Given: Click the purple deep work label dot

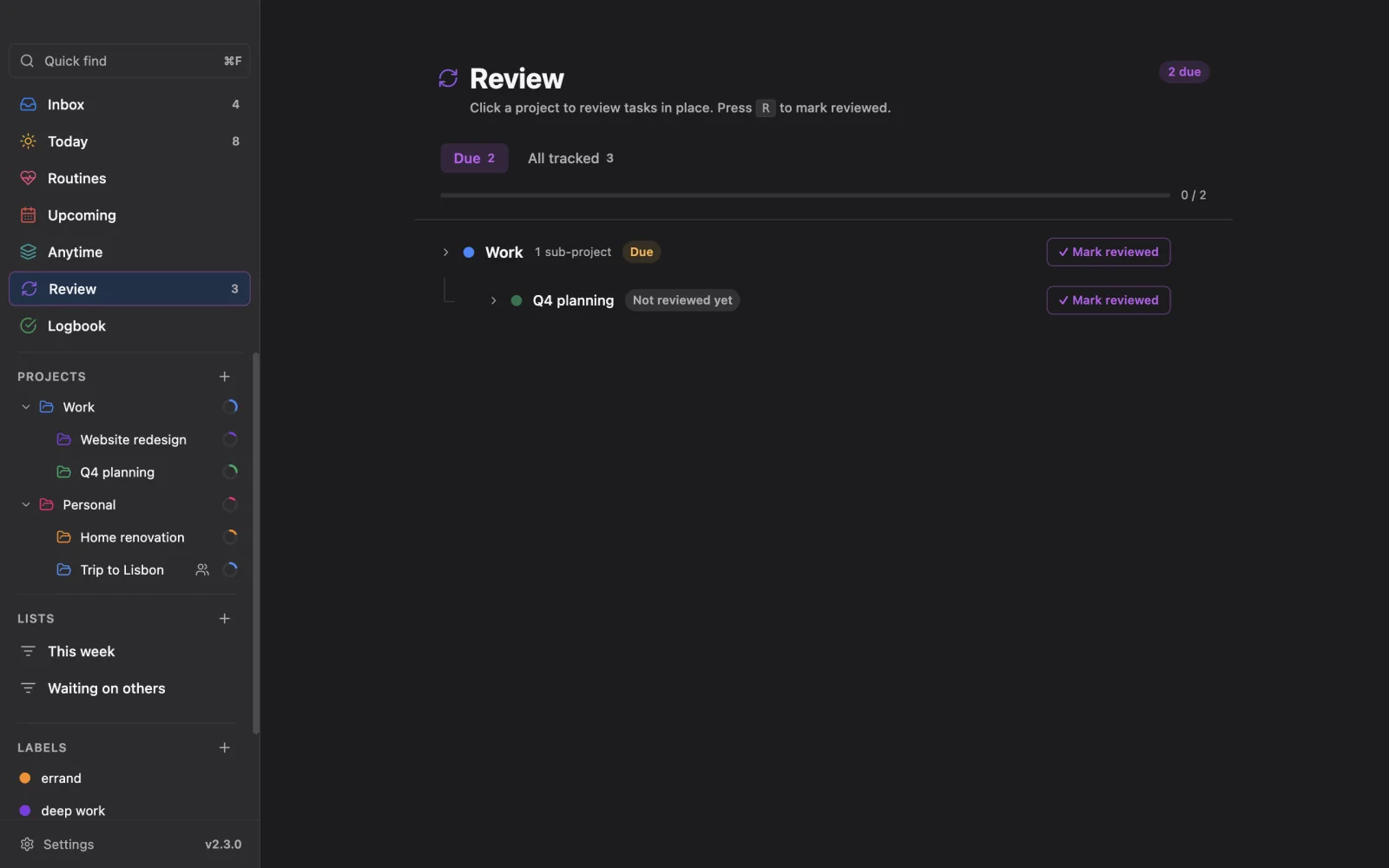Looking at the screenshot, I should (25, 811).
